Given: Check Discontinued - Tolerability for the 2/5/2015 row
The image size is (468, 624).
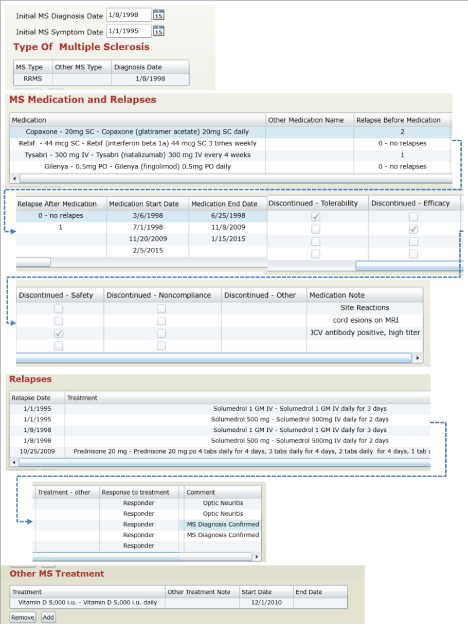Looking at the screenshot, I should (x=316, y=254).
